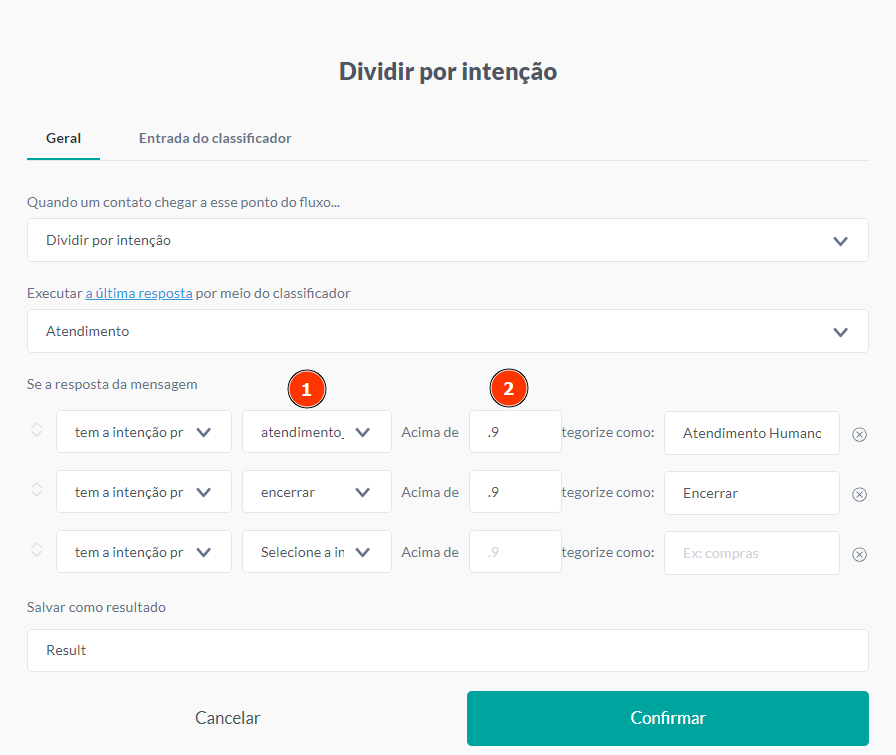Remove the empty third rule row
The width and height of the screenshot is (896, 755).
click(858, 553)
